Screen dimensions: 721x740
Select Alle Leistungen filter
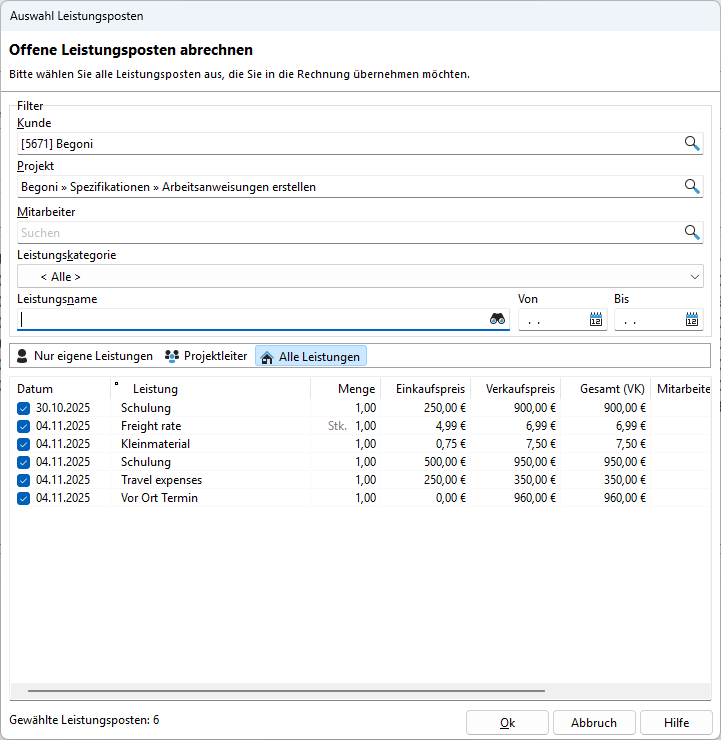pos(311,356)
